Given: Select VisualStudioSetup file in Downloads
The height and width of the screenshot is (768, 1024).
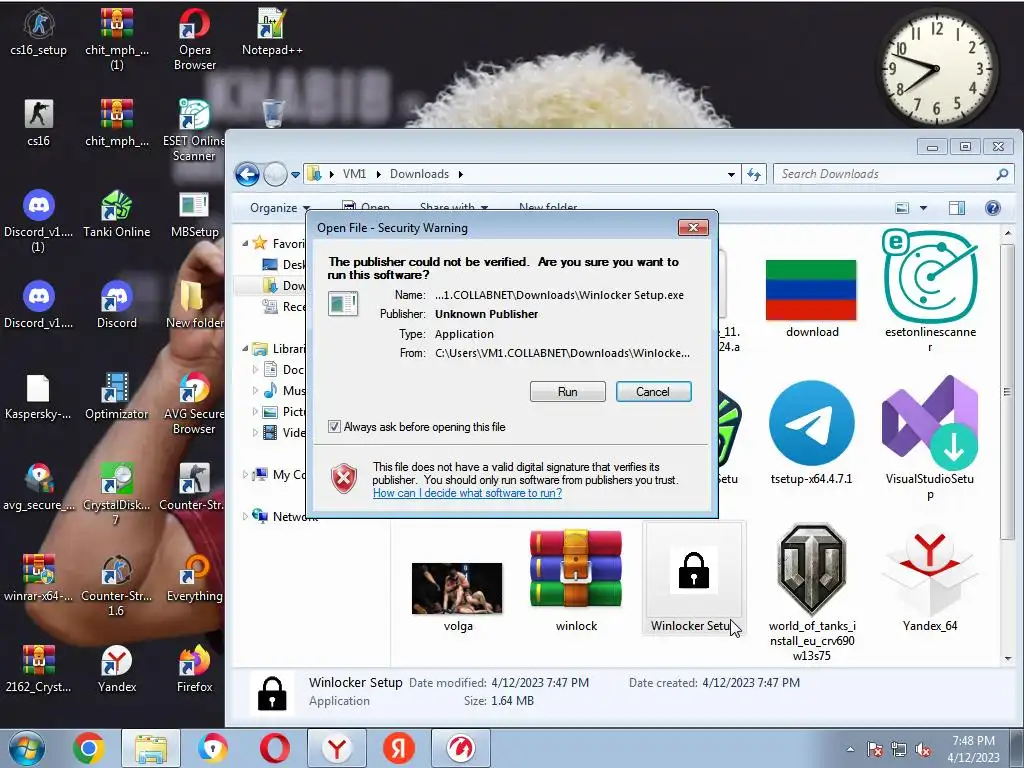Looking at the screenshot, I should [x=930, y=438].
